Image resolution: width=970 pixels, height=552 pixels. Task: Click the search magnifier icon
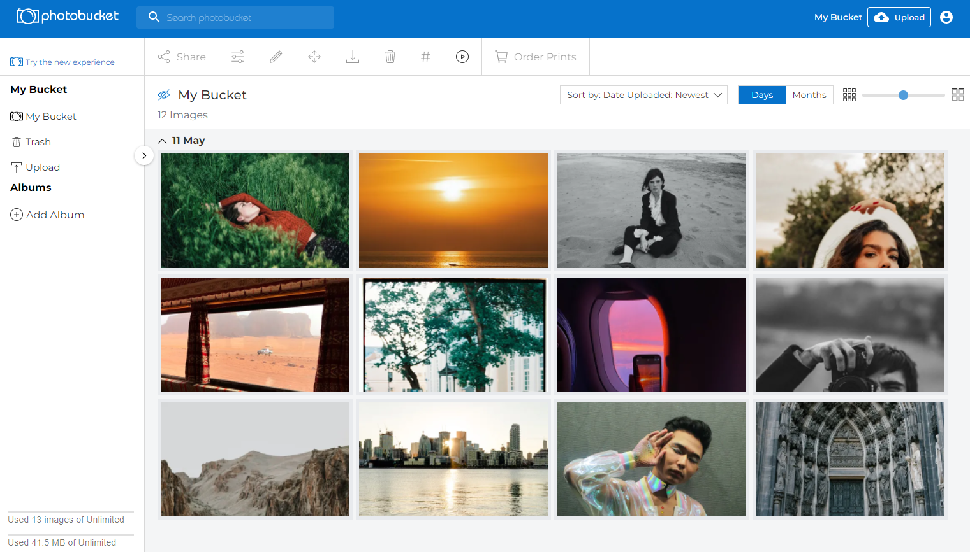pyautogui.click(x=154, y=17)
